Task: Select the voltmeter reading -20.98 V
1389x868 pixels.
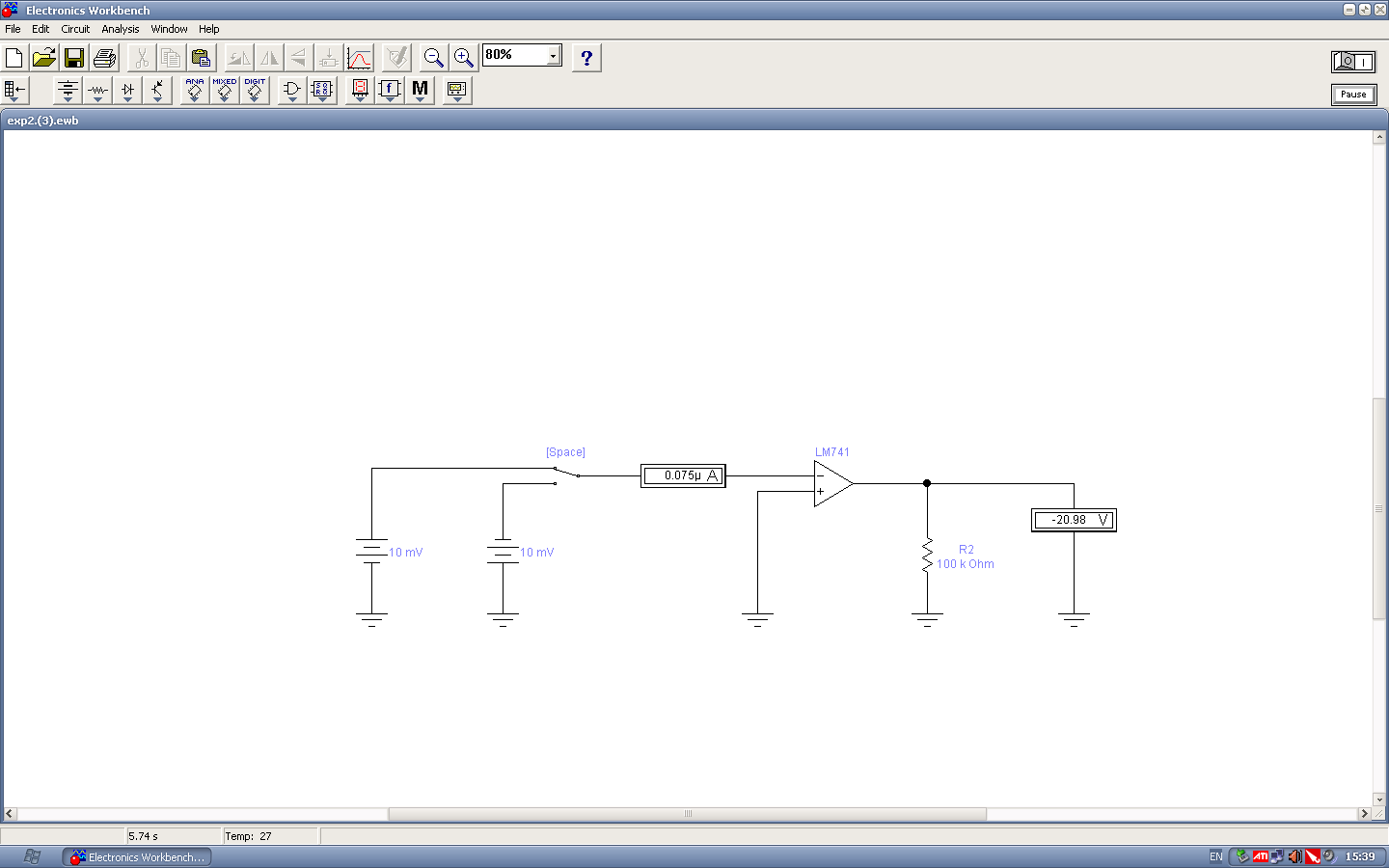Action: [1074, 520]
